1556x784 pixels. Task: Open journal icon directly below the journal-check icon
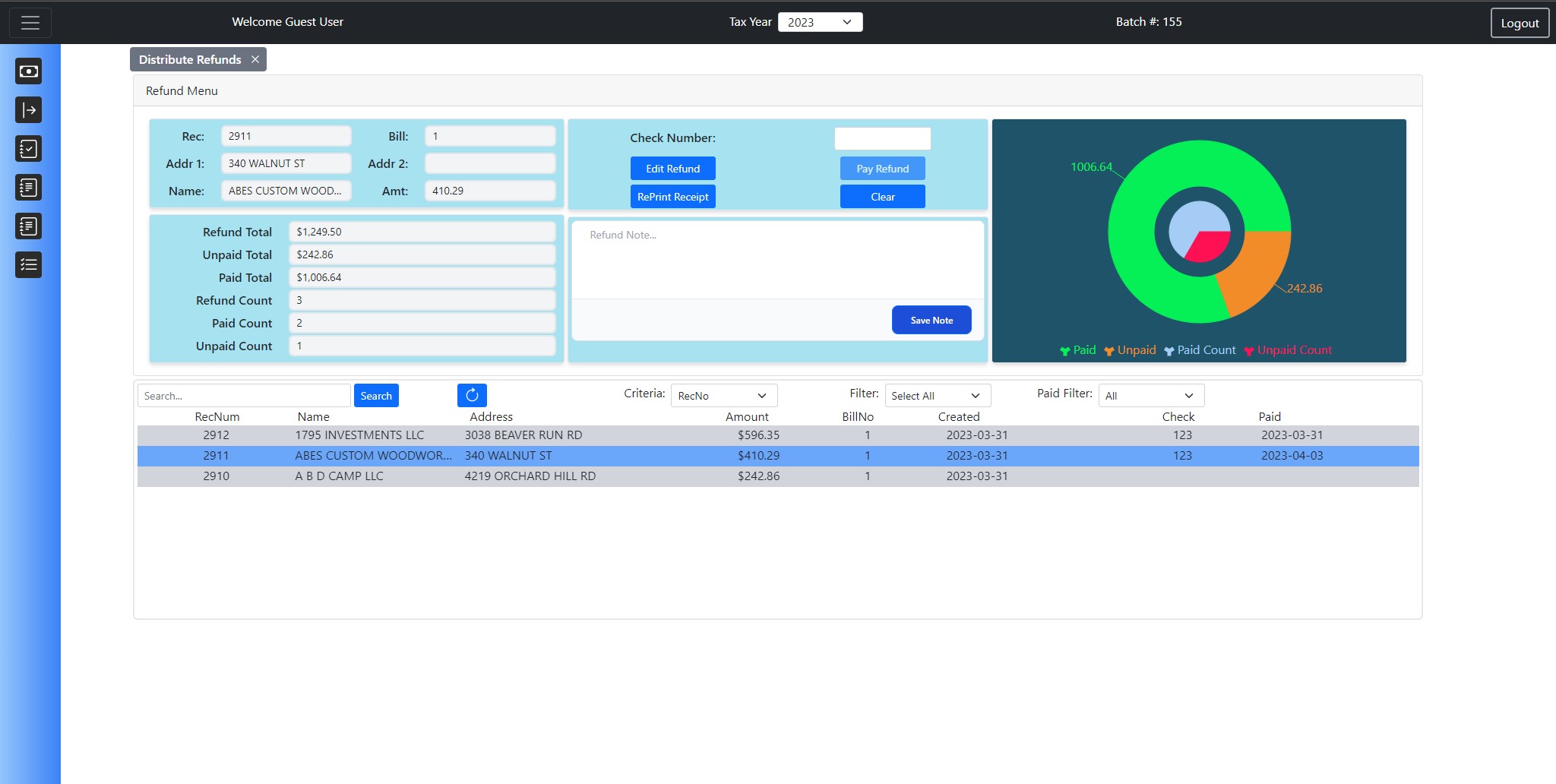coord(29,188)
